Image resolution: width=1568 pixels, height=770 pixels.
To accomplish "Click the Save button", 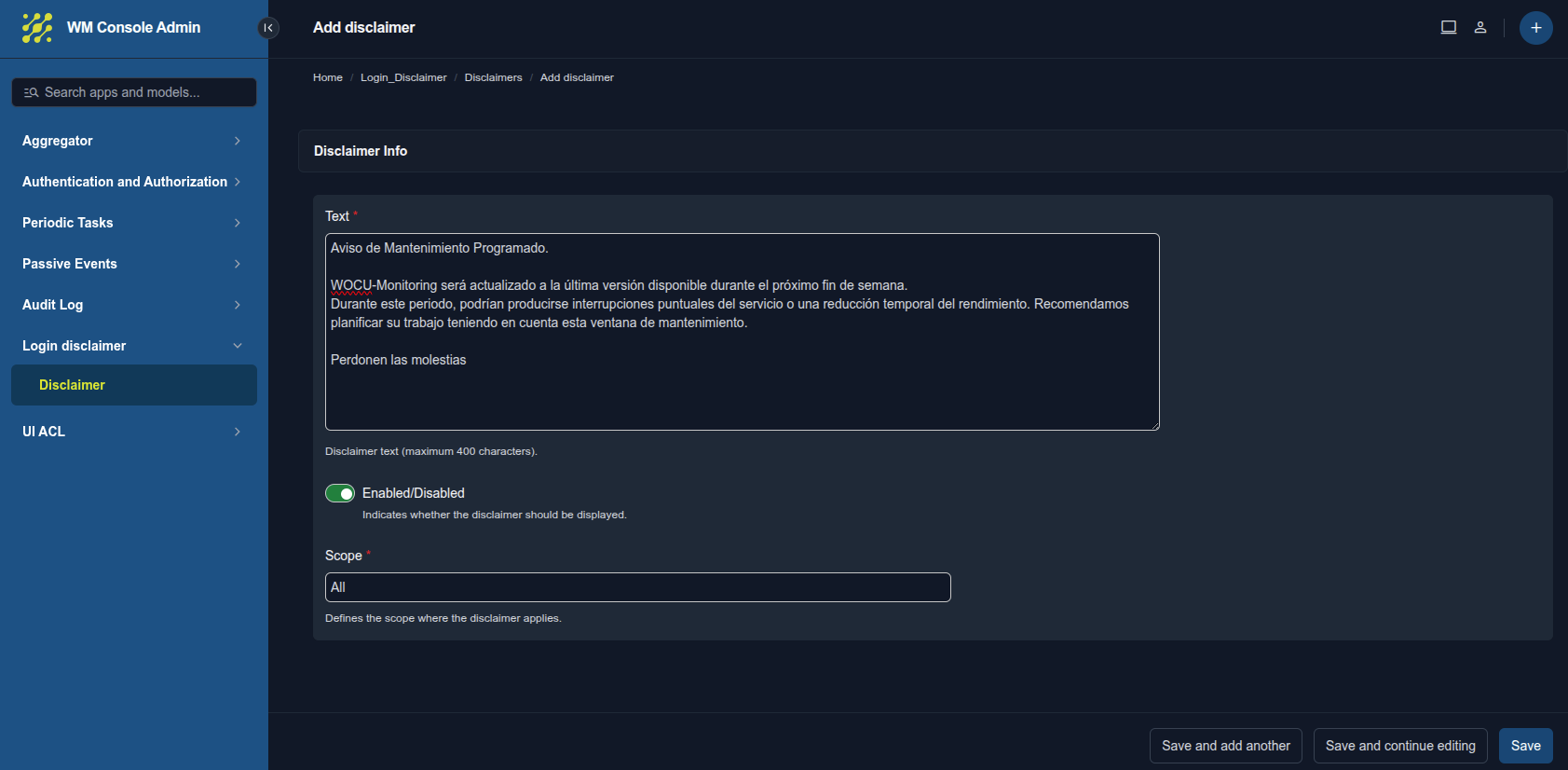I will 1525,746.
